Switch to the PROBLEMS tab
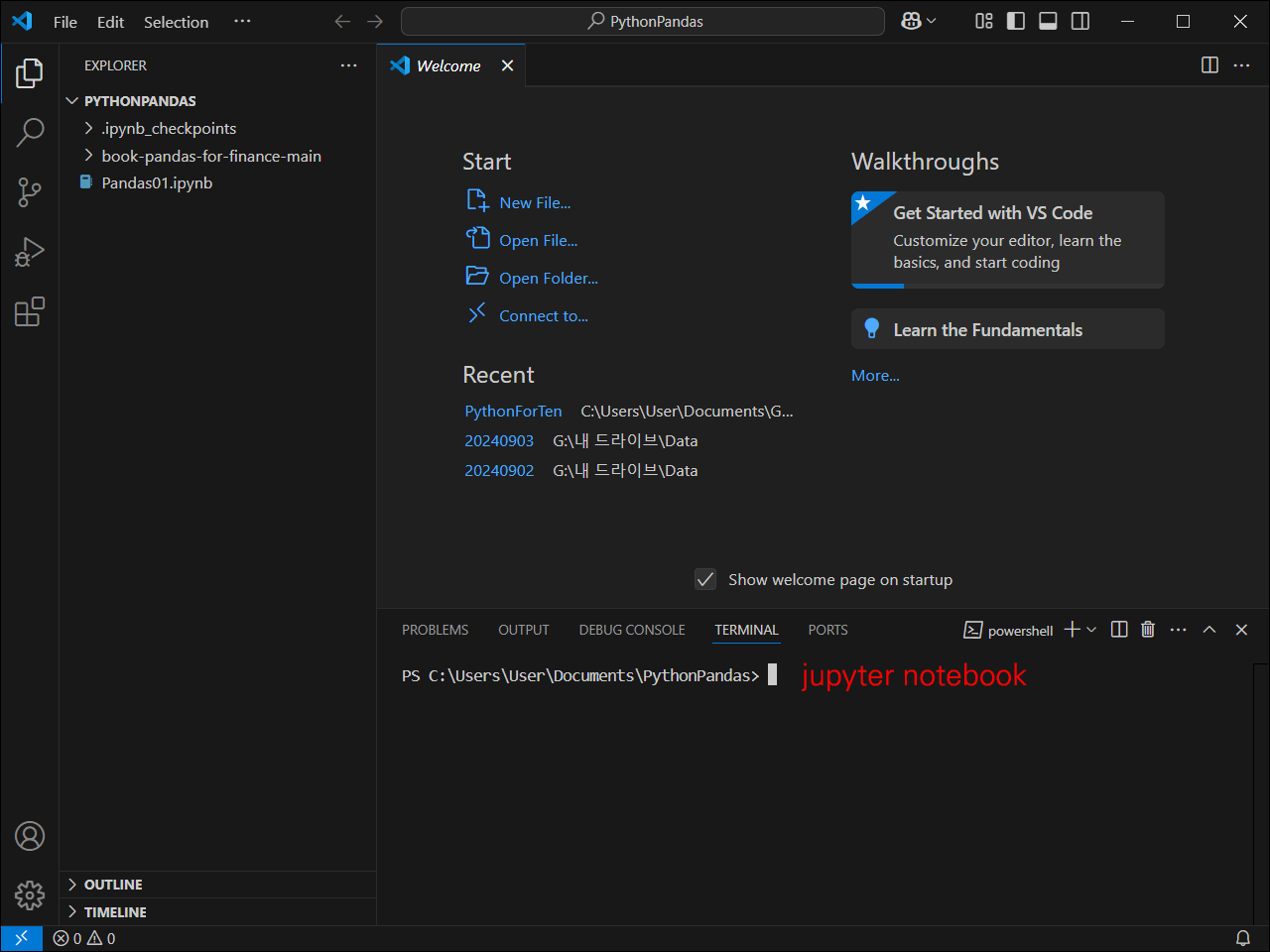Viewport: 1270px width, 952px height. (x=435, y=630)
